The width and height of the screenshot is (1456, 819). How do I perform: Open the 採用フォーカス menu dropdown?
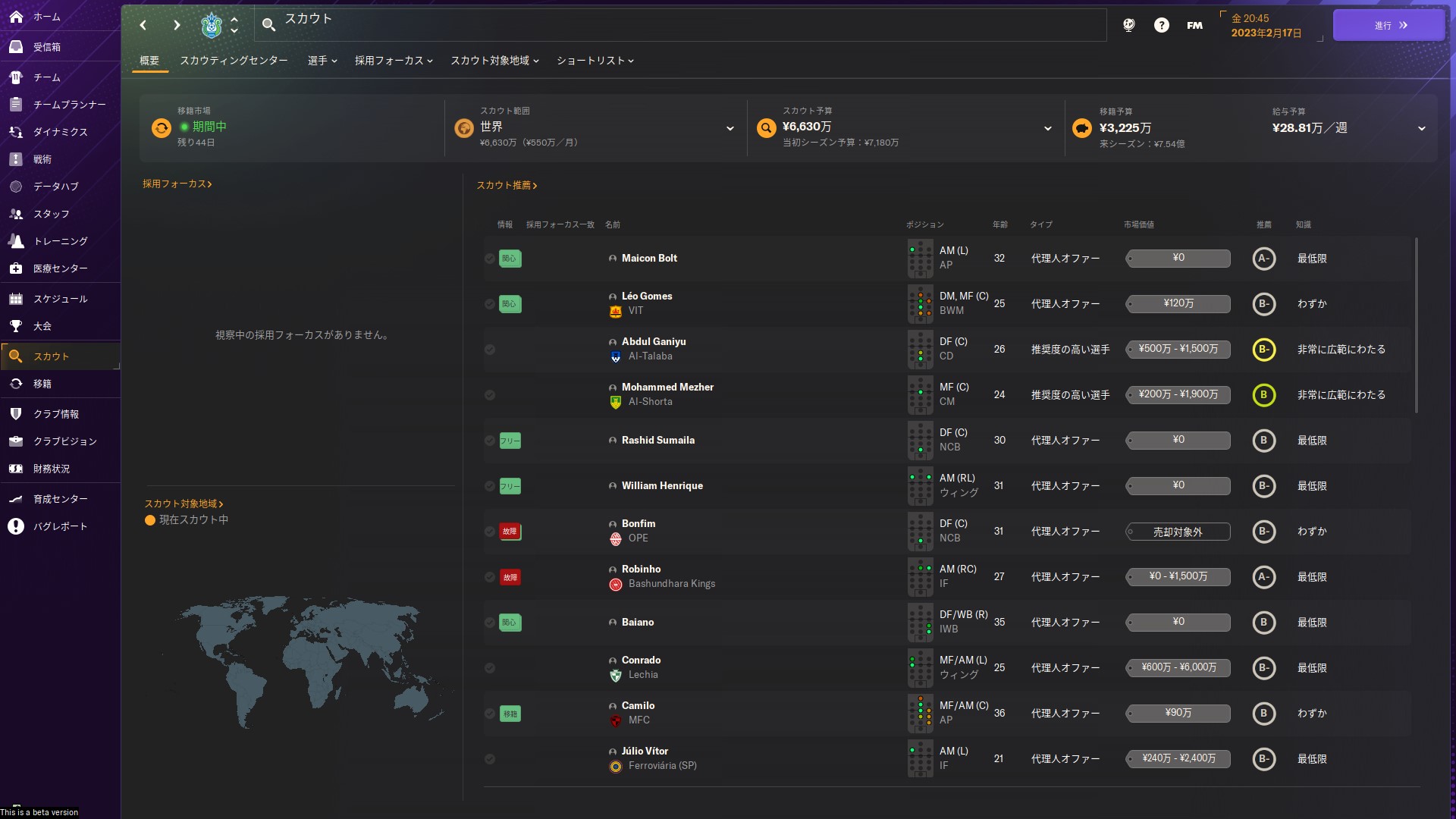tap(393, 61)
